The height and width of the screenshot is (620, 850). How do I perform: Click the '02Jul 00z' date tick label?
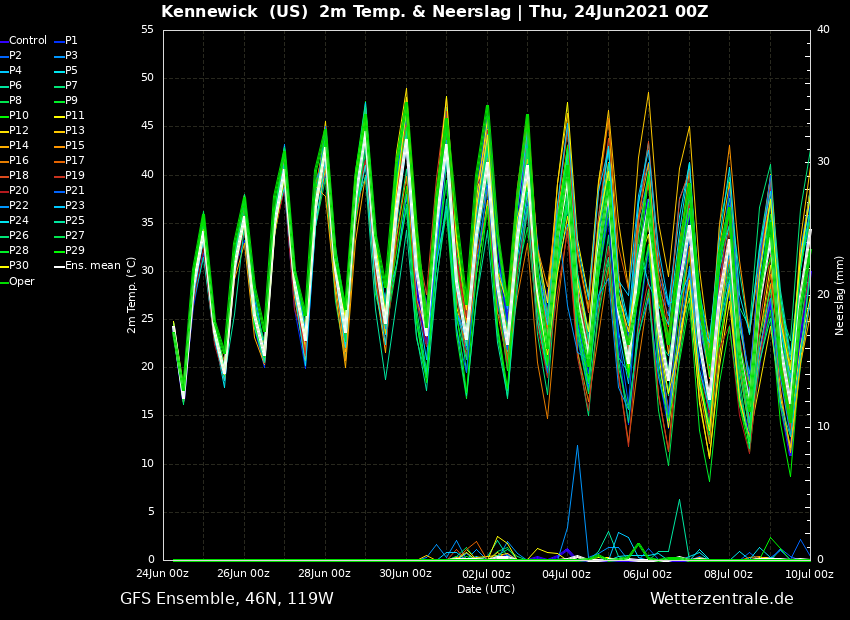click(x=486, y=574)
